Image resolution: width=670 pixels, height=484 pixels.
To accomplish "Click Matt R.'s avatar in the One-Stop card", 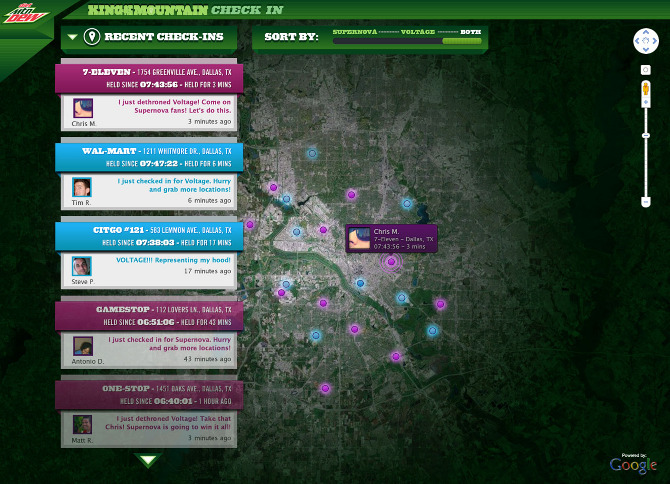I will click(82, 425).
